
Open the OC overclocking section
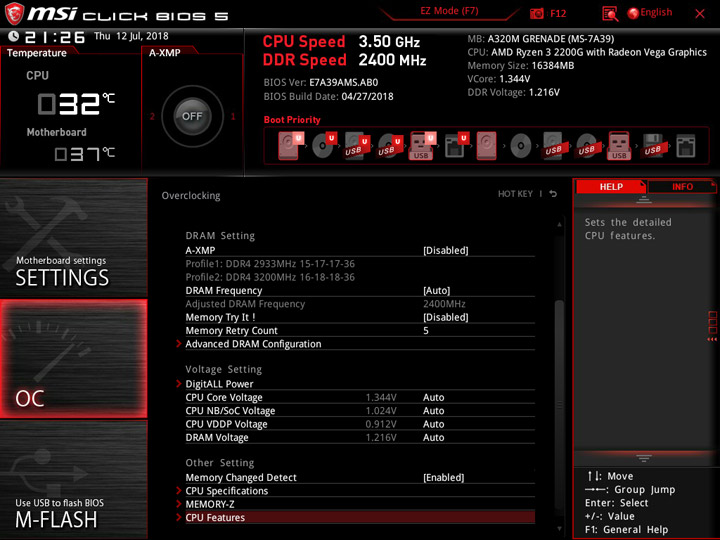[73, 359]
